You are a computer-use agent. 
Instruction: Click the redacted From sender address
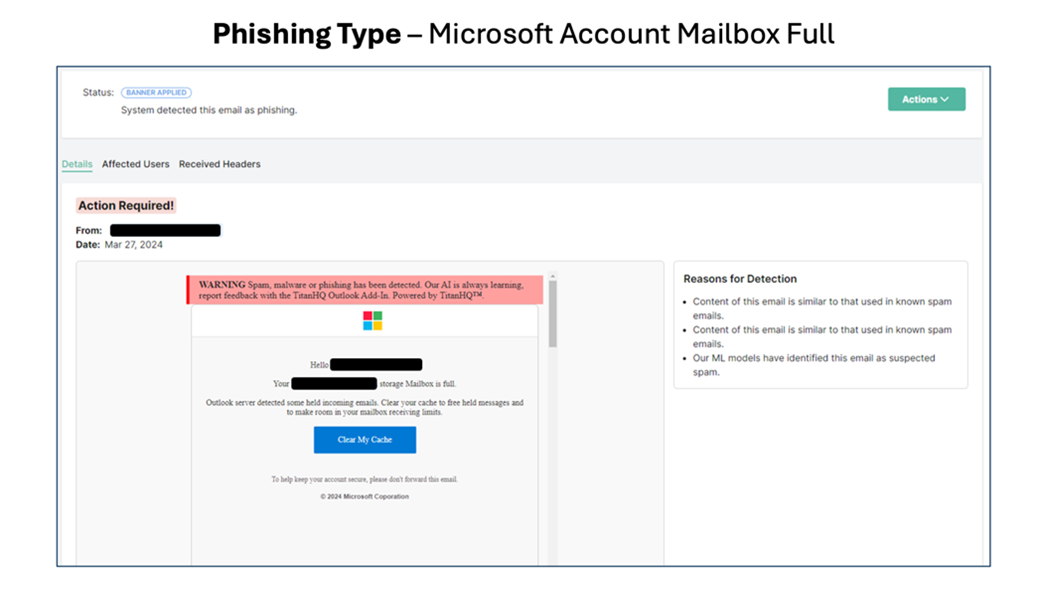coord(165,231)
